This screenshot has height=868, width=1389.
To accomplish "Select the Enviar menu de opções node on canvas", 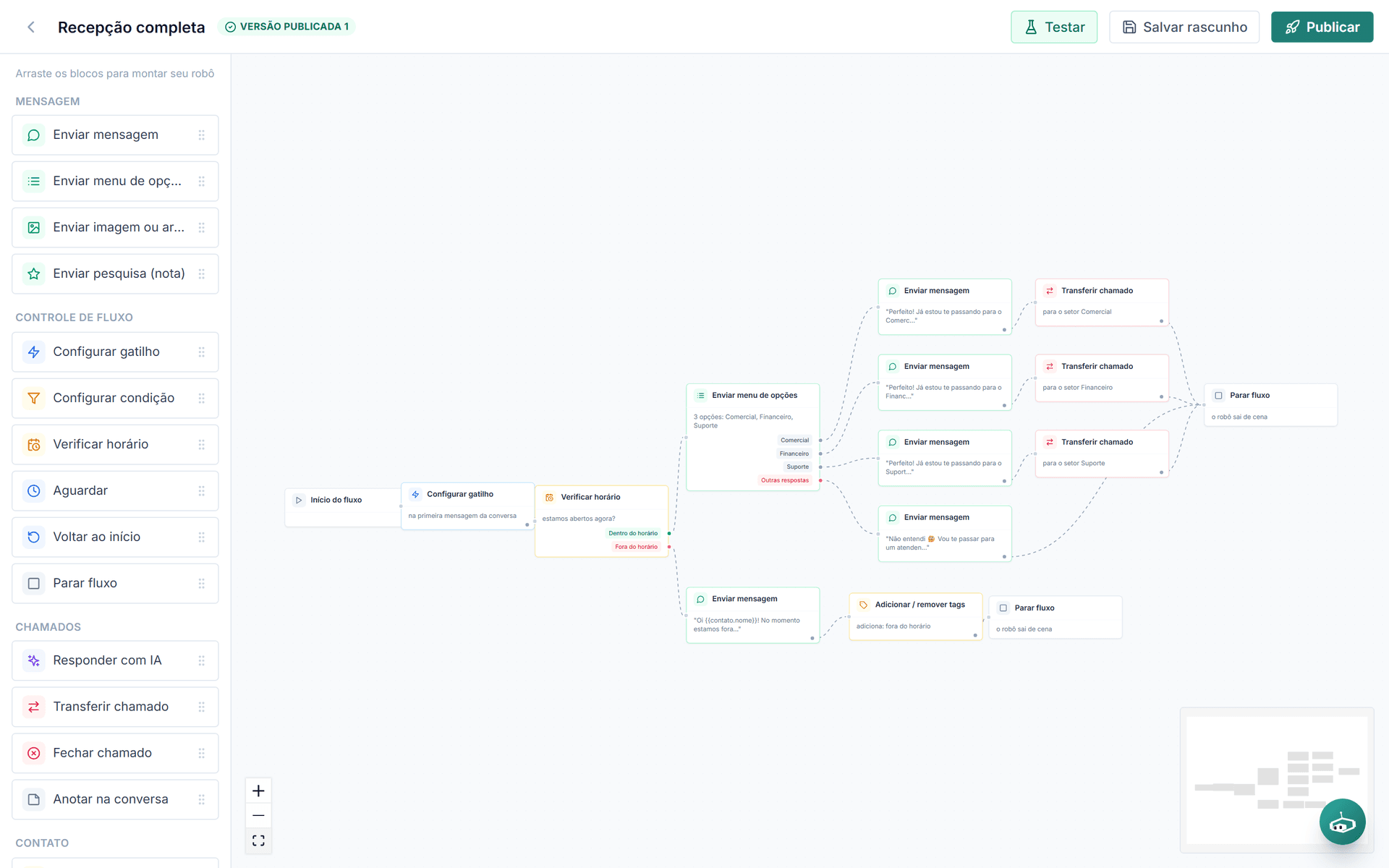I will (x=752, y=438).
